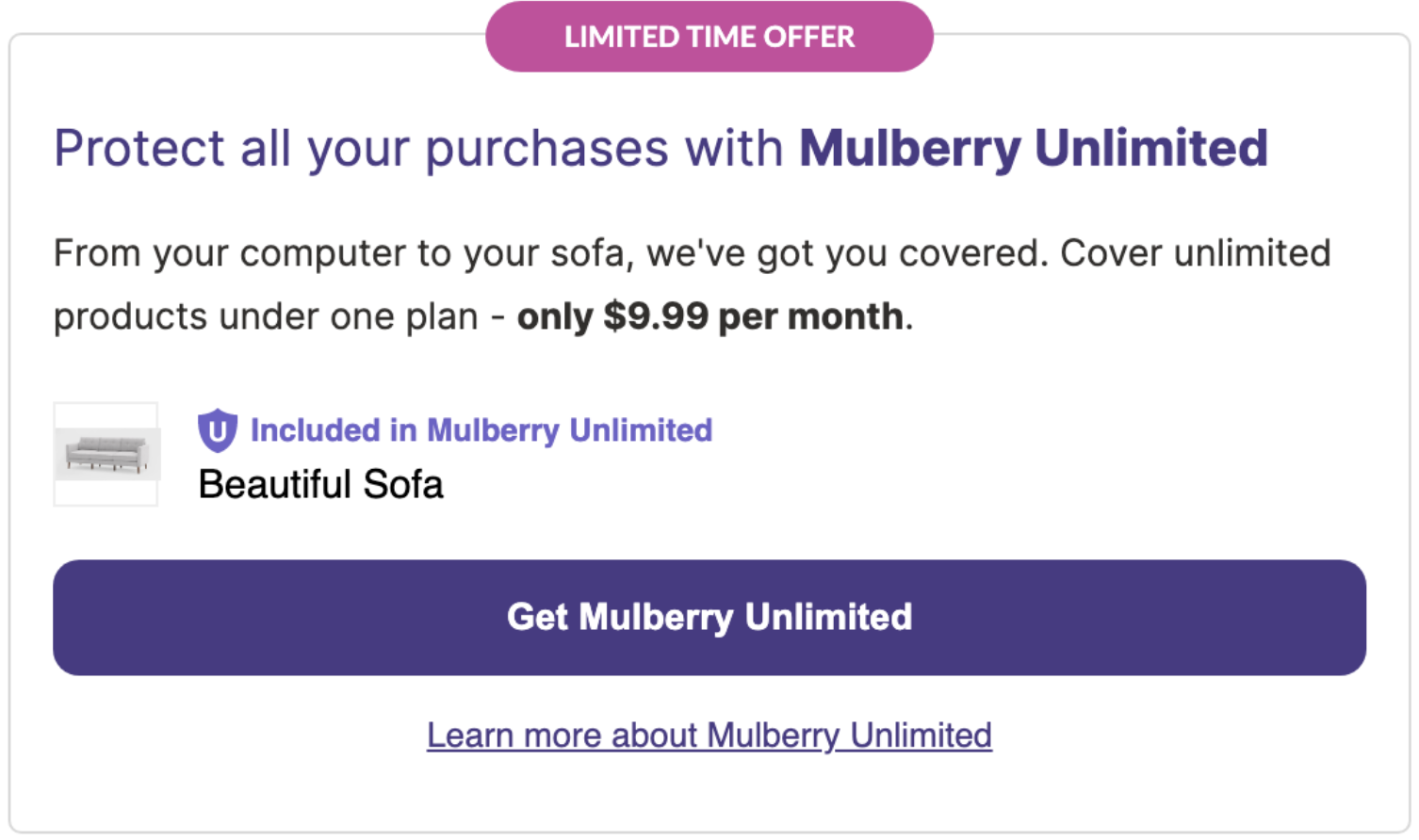Viewport: 1419px width, 840px height.
Task: Click the purple shield U icon
Action: (x=217, y=431)
